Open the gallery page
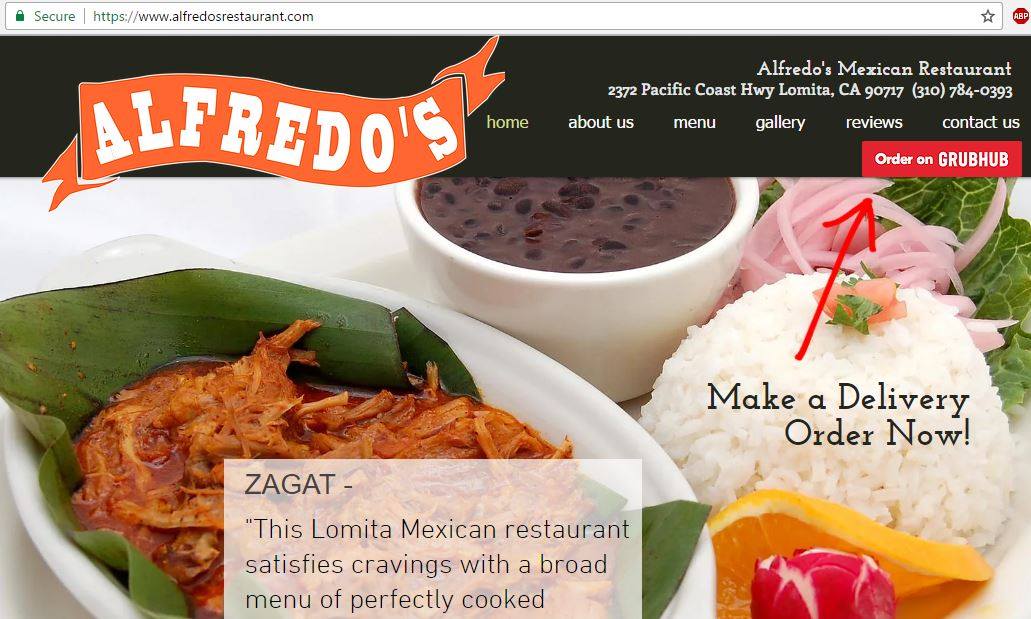1031x619 pixels. (780, 122)
